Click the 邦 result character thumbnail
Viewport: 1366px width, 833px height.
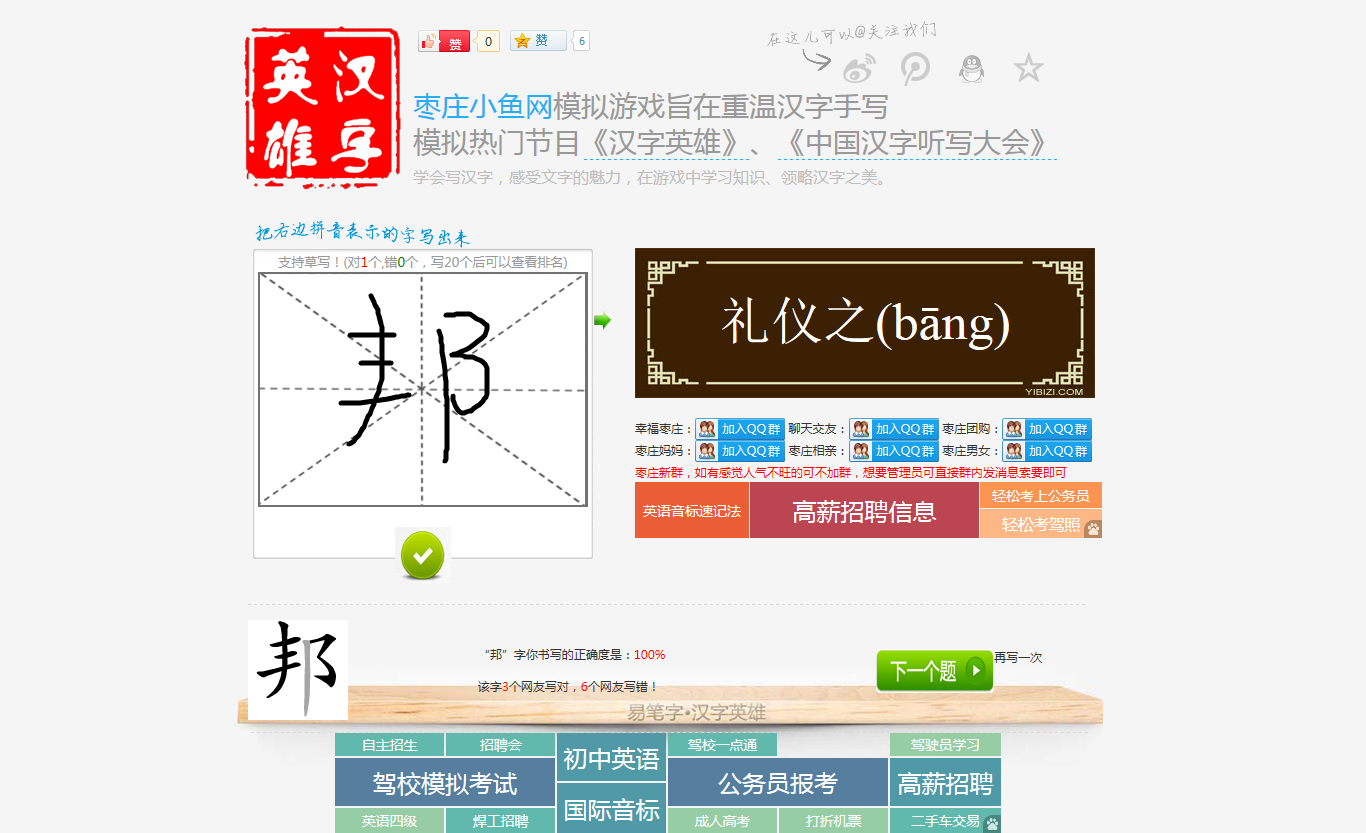[298, 670]
